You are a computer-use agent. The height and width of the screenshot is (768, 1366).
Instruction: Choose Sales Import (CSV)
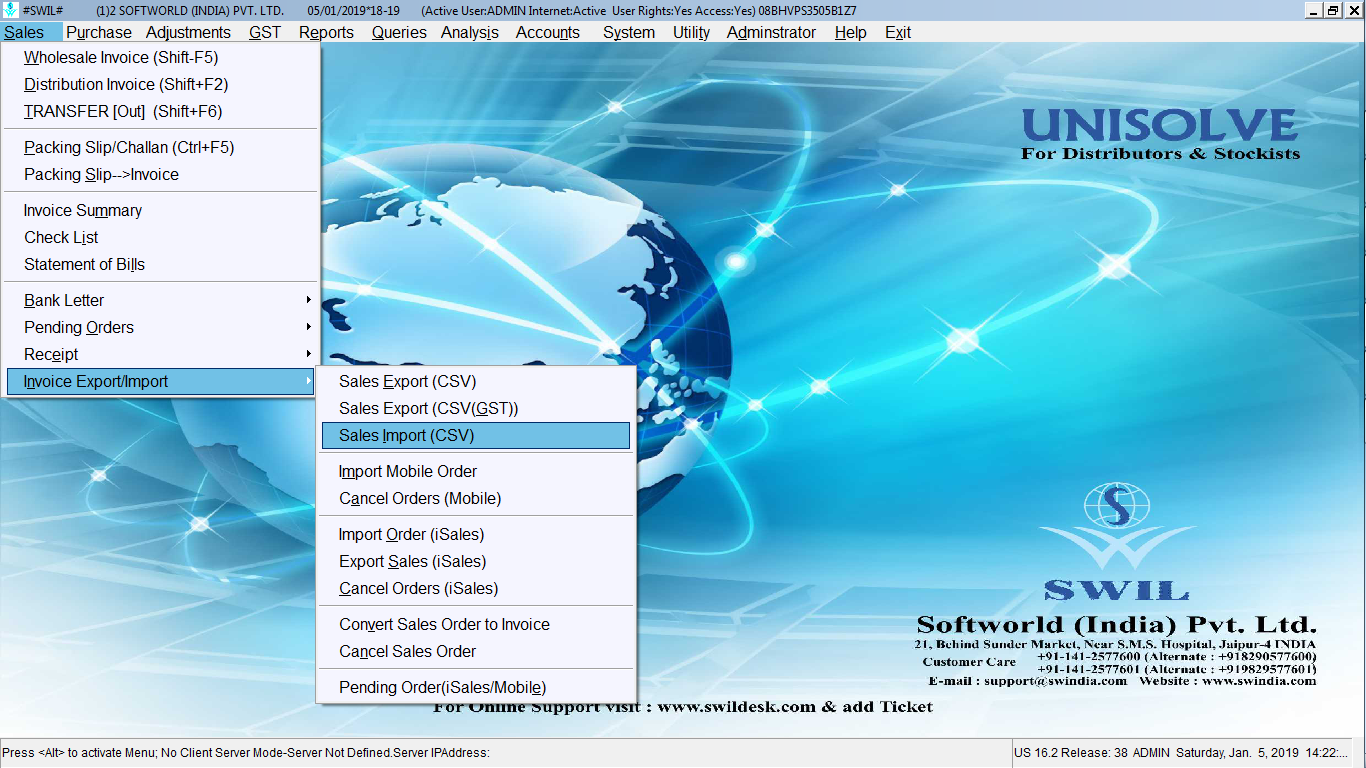(x=476, y=436)
